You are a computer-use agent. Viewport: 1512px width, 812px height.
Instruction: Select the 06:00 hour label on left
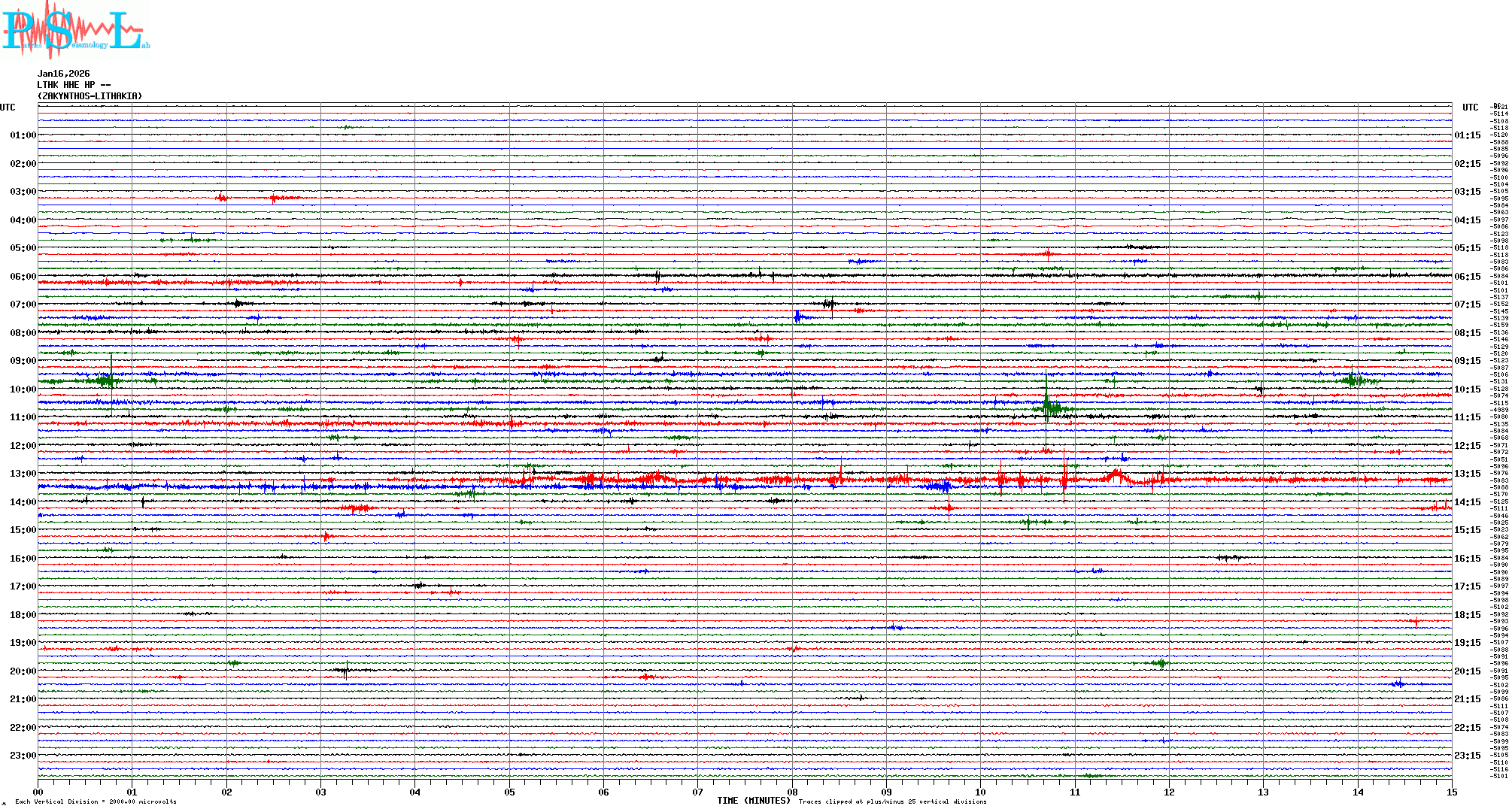tap(23, 277)
